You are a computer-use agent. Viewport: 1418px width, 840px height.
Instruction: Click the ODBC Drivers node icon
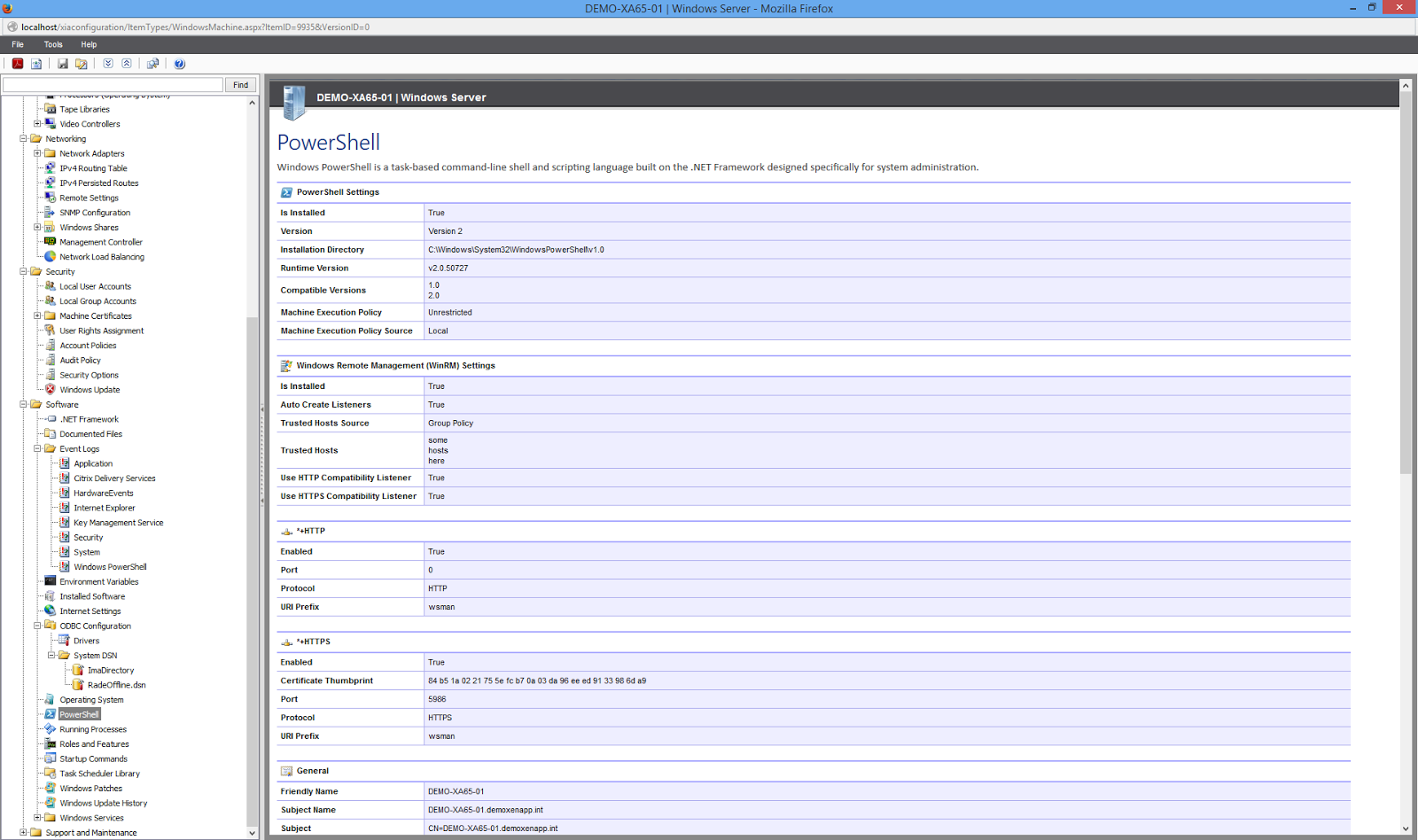65,641
